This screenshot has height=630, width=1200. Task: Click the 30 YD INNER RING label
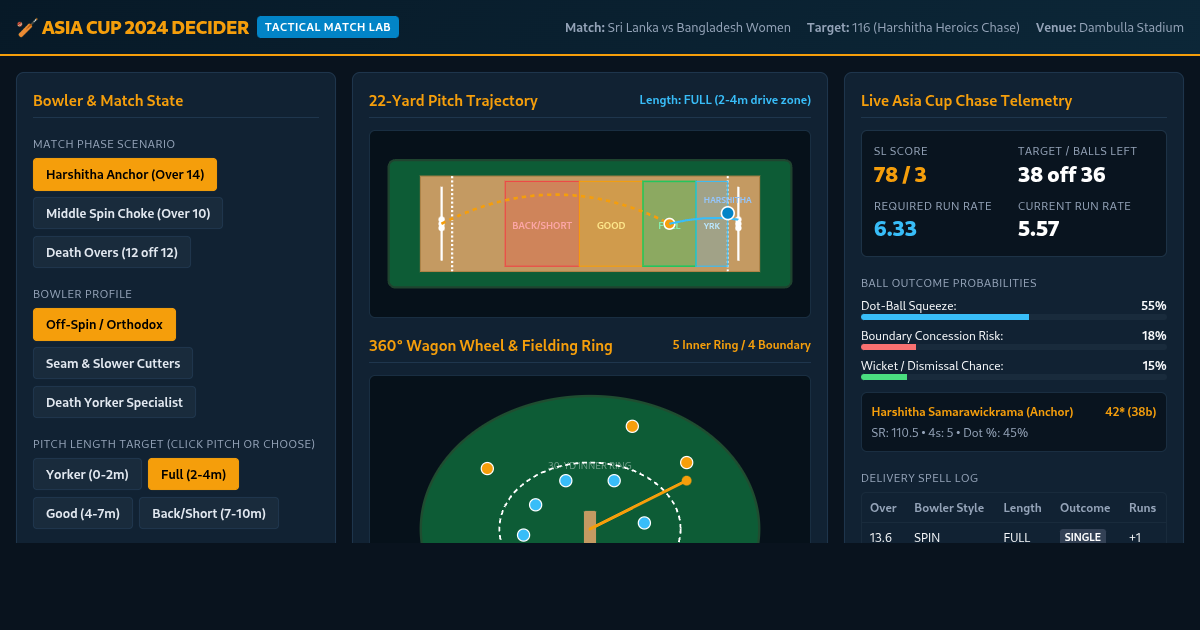[590, 466]
